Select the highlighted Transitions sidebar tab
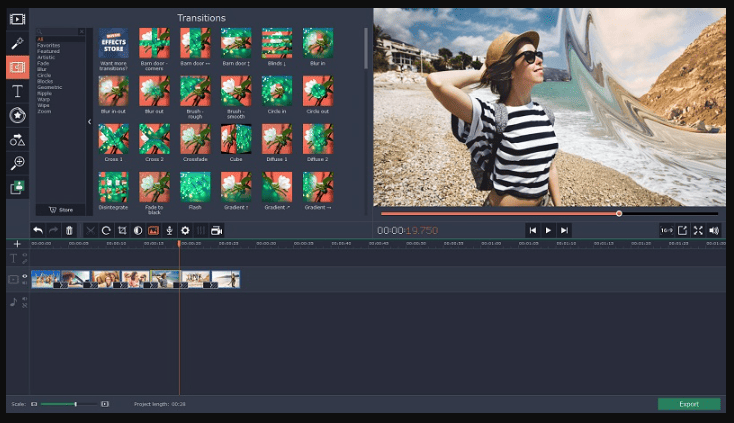Screen dimensions: 734x423 (17, 67)
